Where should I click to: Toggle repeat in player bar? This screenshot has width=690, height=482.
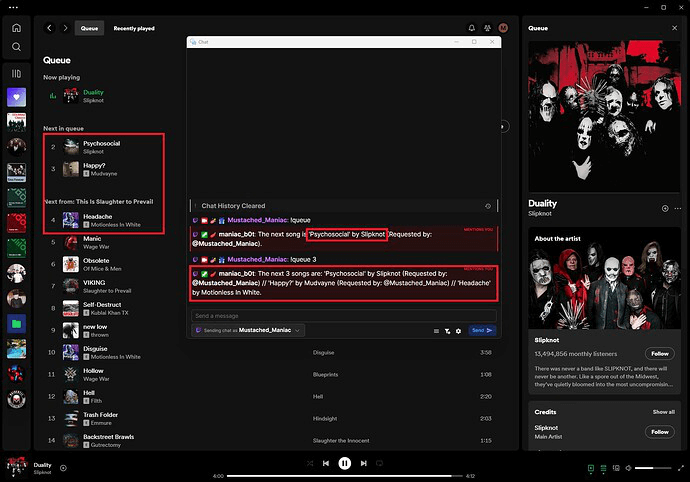pyautogui.click(x=379, y=463)
